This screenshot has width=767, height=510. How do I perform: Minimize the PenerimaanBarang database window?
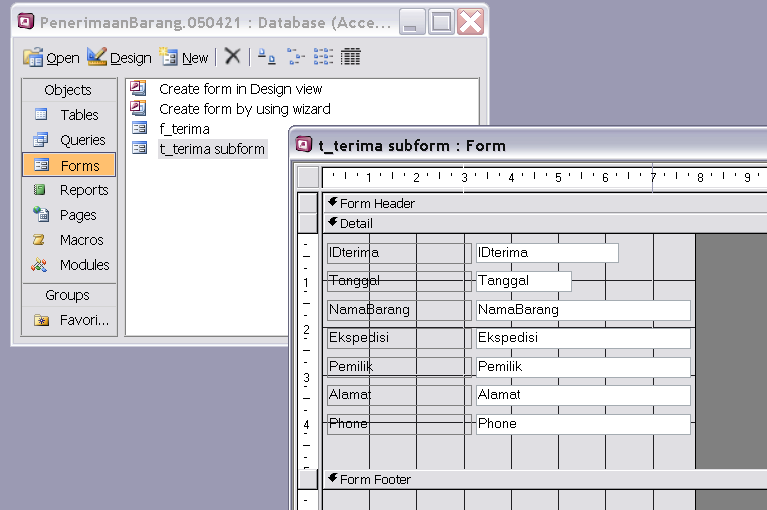click(x=412, y=22)
